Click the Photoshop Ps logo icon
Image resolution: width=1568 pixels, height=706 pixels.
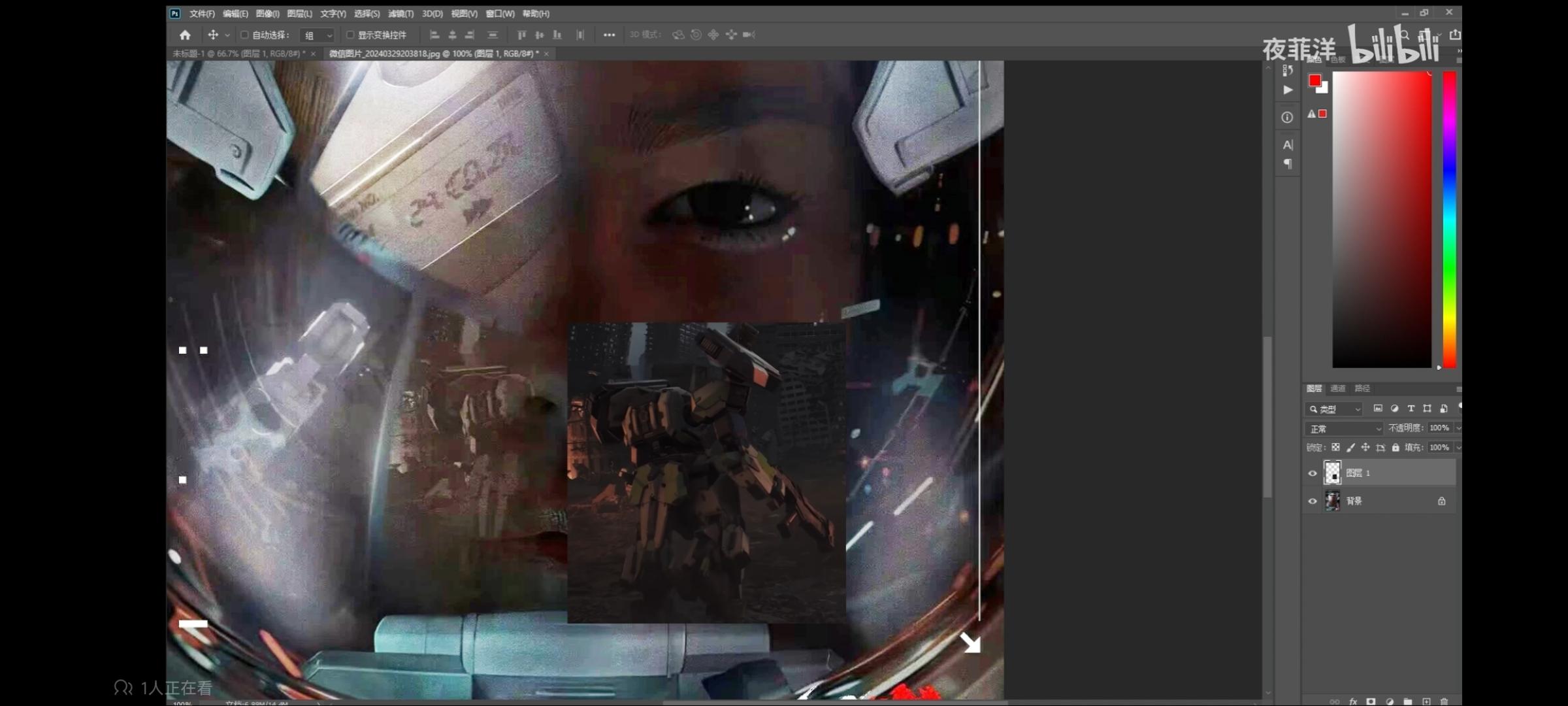click(x=174, y=13)
